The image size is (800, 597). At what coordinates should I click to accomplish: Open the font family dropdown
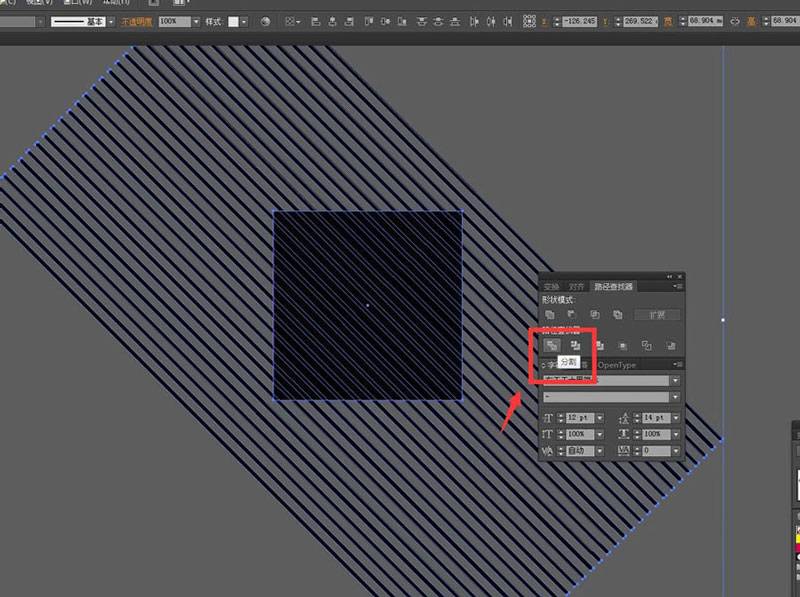tap(676, 381)
